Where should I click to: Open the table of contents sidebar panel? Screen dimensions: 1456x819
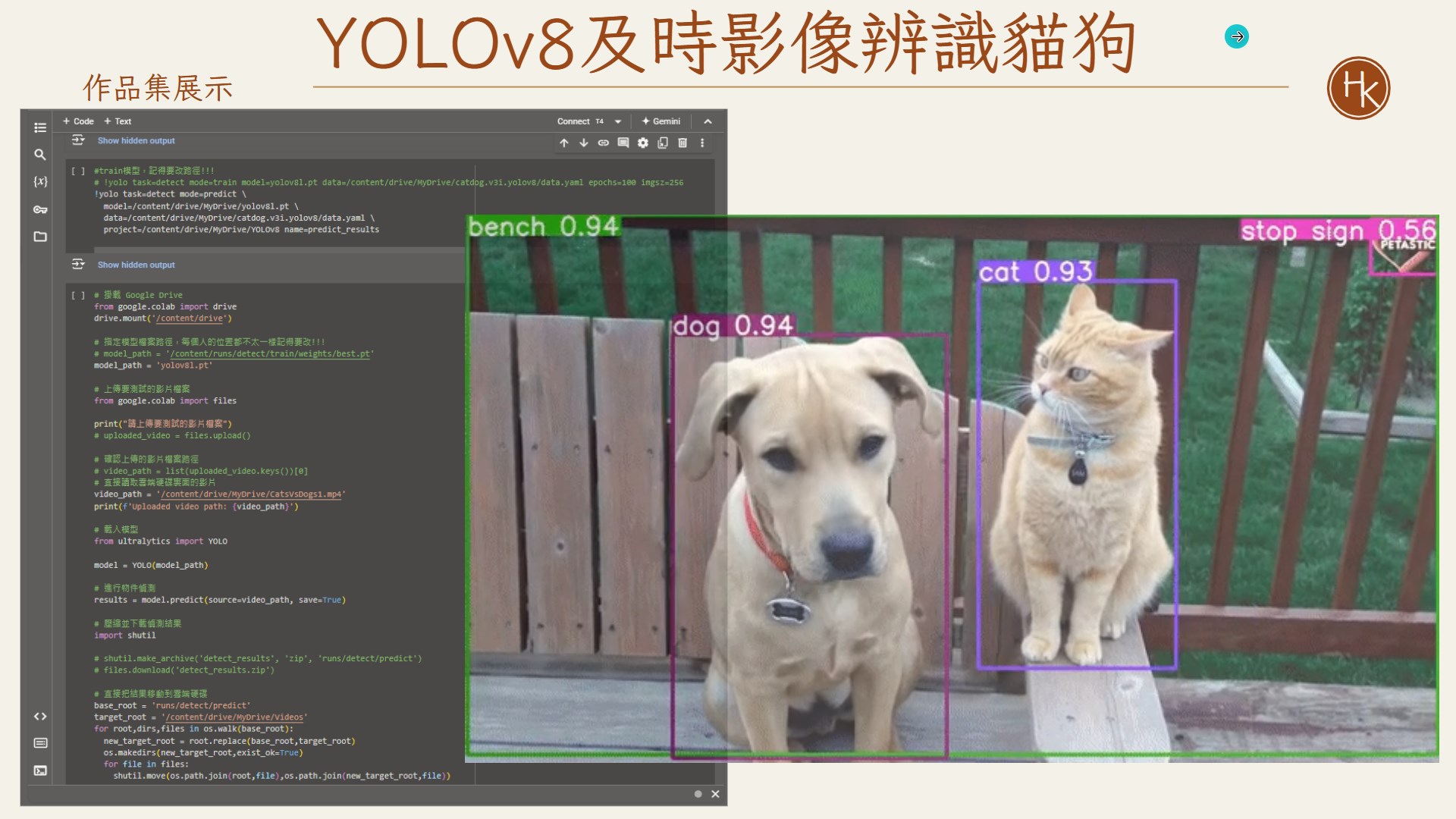[41, 128]
